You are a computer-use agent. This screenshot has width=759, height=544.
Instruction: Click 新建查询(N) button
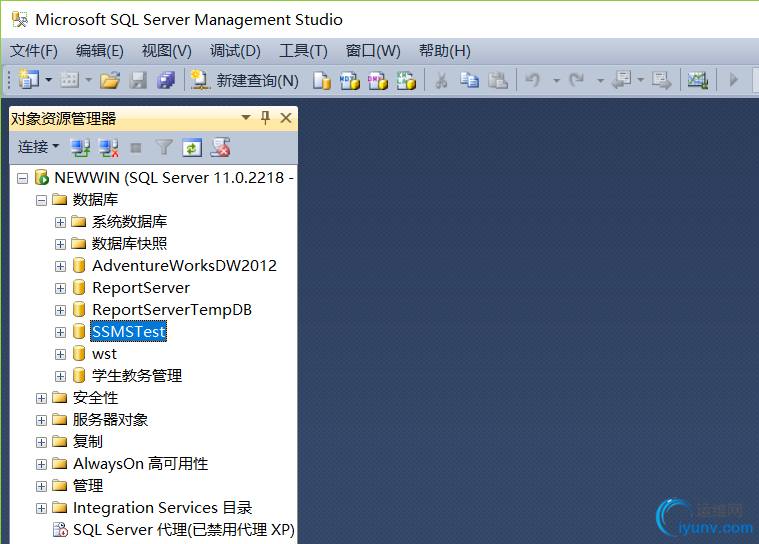tap(245, 80)
